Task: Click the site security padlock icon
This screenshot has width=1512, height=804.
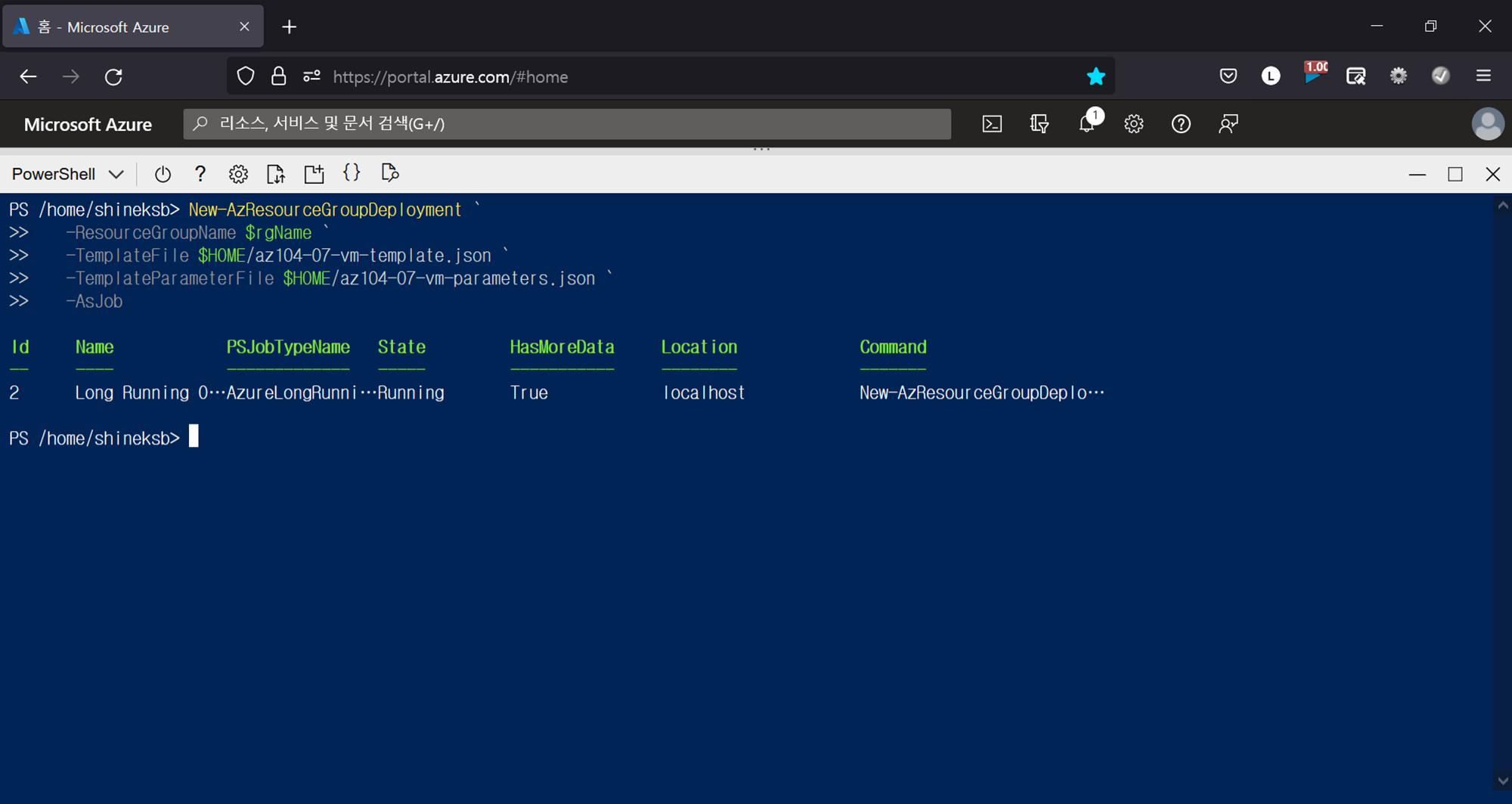Action: click(279, 76)
